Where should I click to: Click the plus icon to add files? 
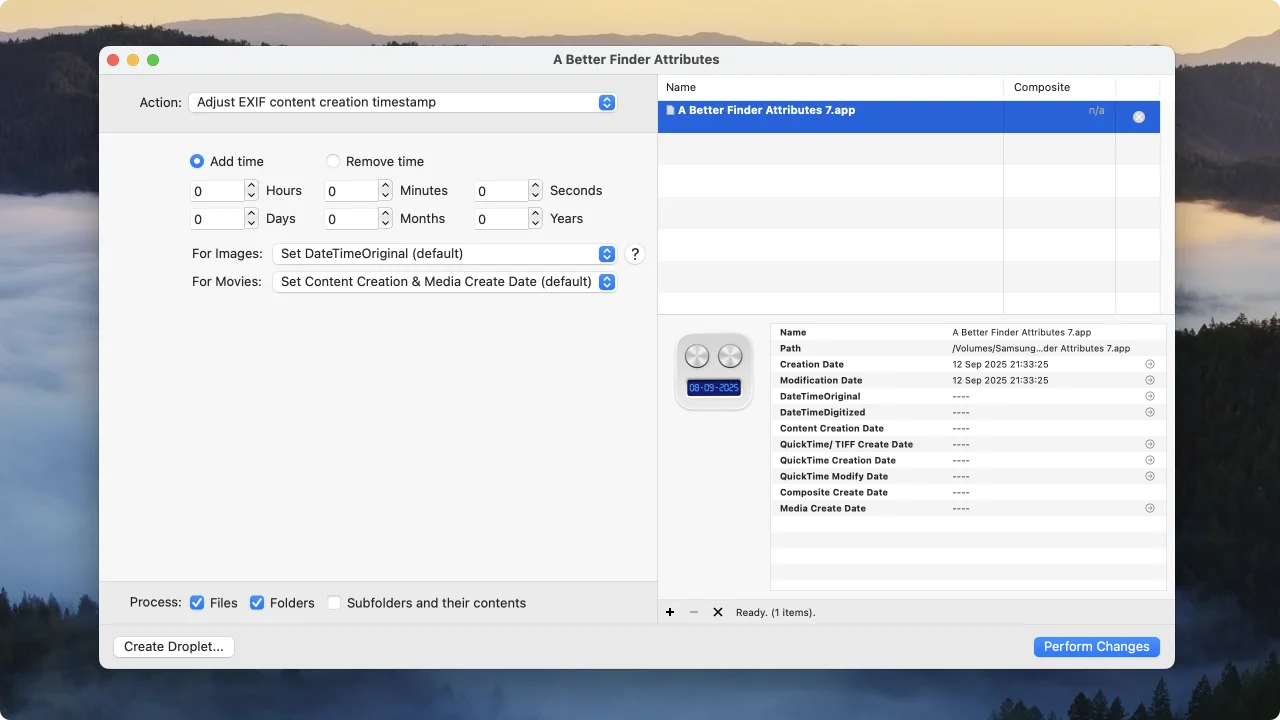(x=670, y=612)
